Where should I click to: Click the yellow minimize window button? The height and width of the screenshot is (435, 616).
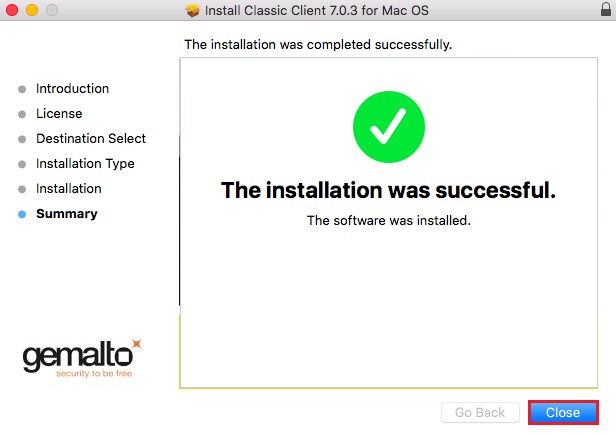[x=32, y=10]
